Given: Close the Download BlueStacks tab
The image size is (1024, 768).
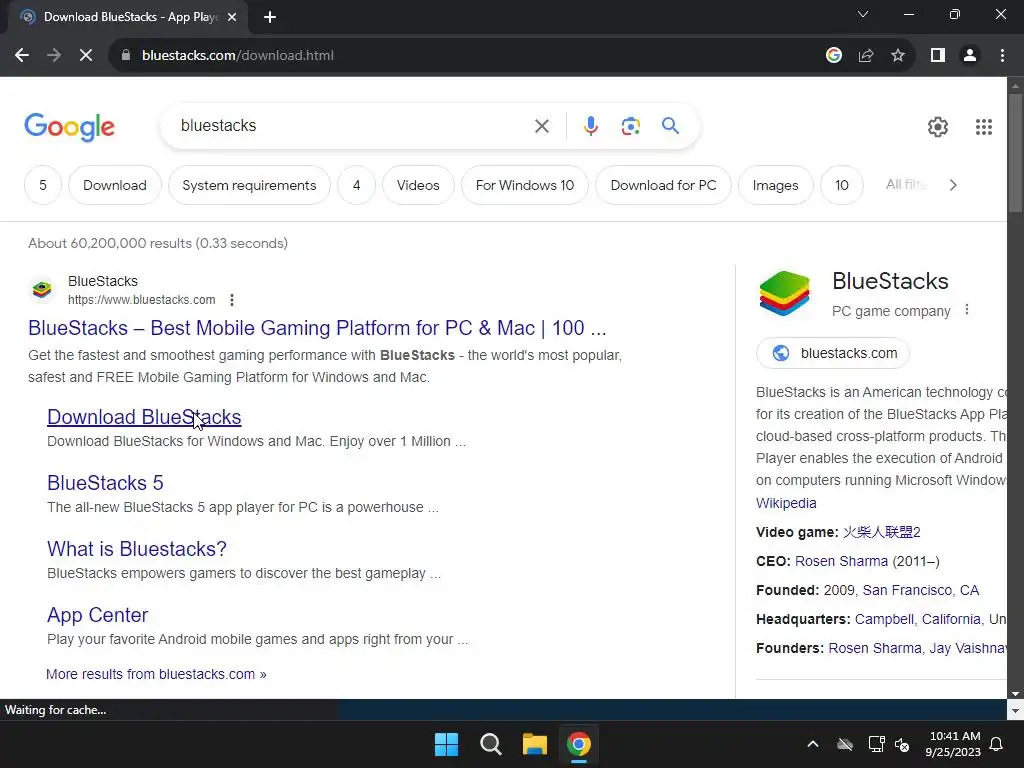Looking at the screenshot, I should (x=232, y=17).
